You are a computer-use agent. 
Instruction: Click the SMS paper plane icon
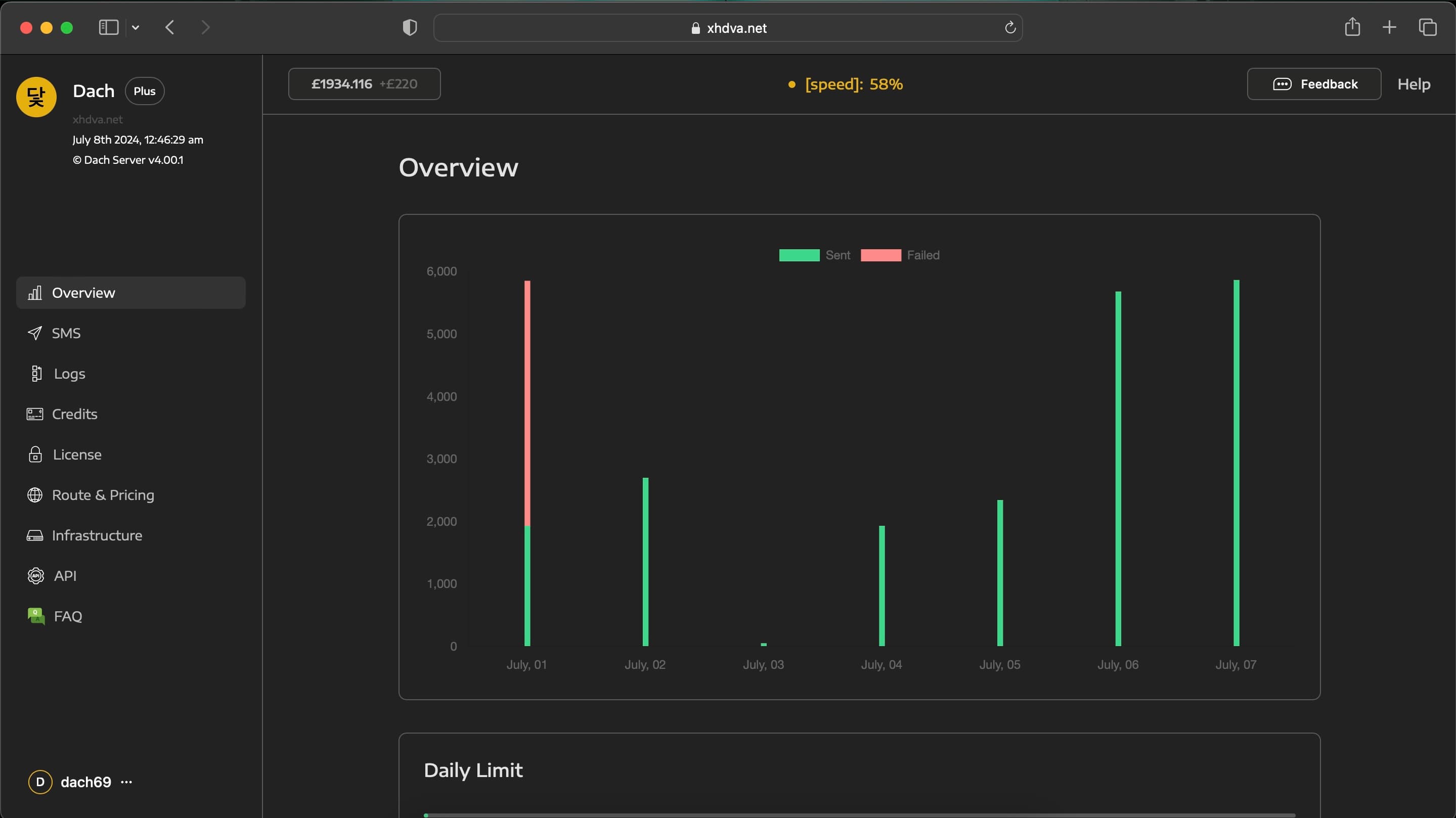[x=34, y=333]
